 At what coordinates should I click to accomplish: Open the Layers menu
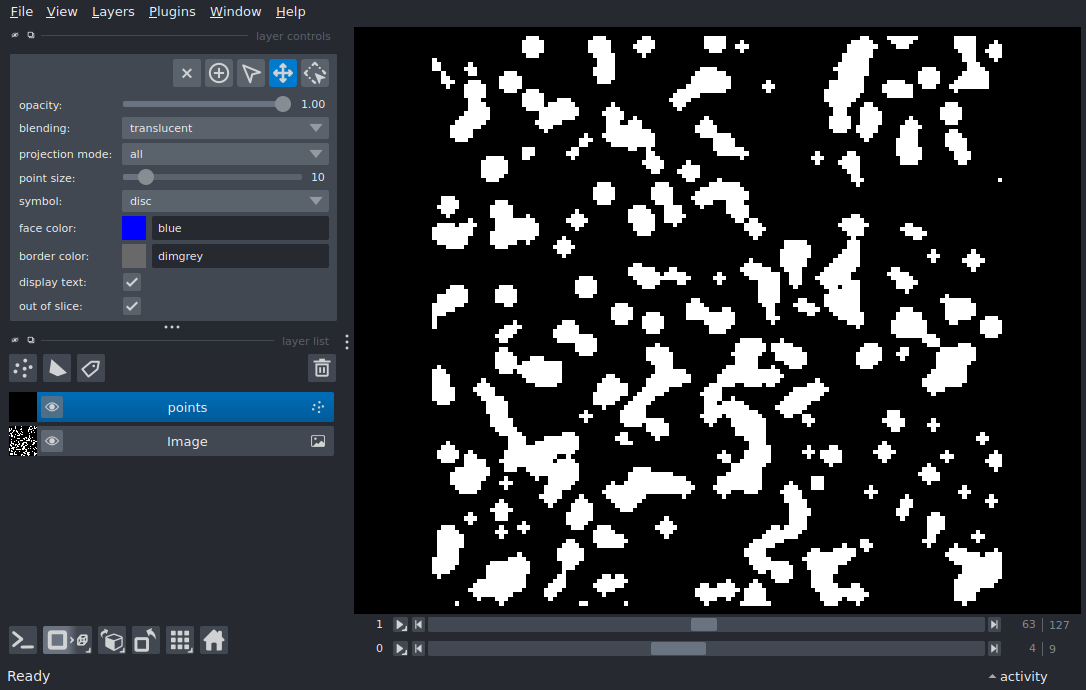point(113,12)
